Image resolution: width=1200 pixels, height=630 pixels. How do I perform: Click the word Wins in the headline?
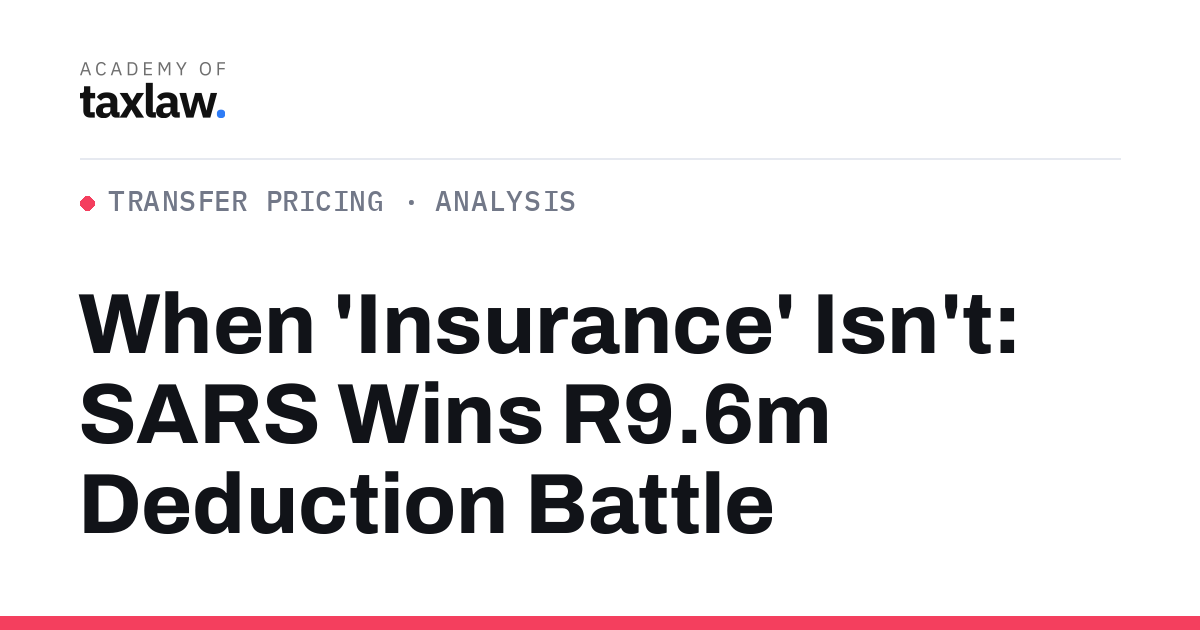coord(441,416)
